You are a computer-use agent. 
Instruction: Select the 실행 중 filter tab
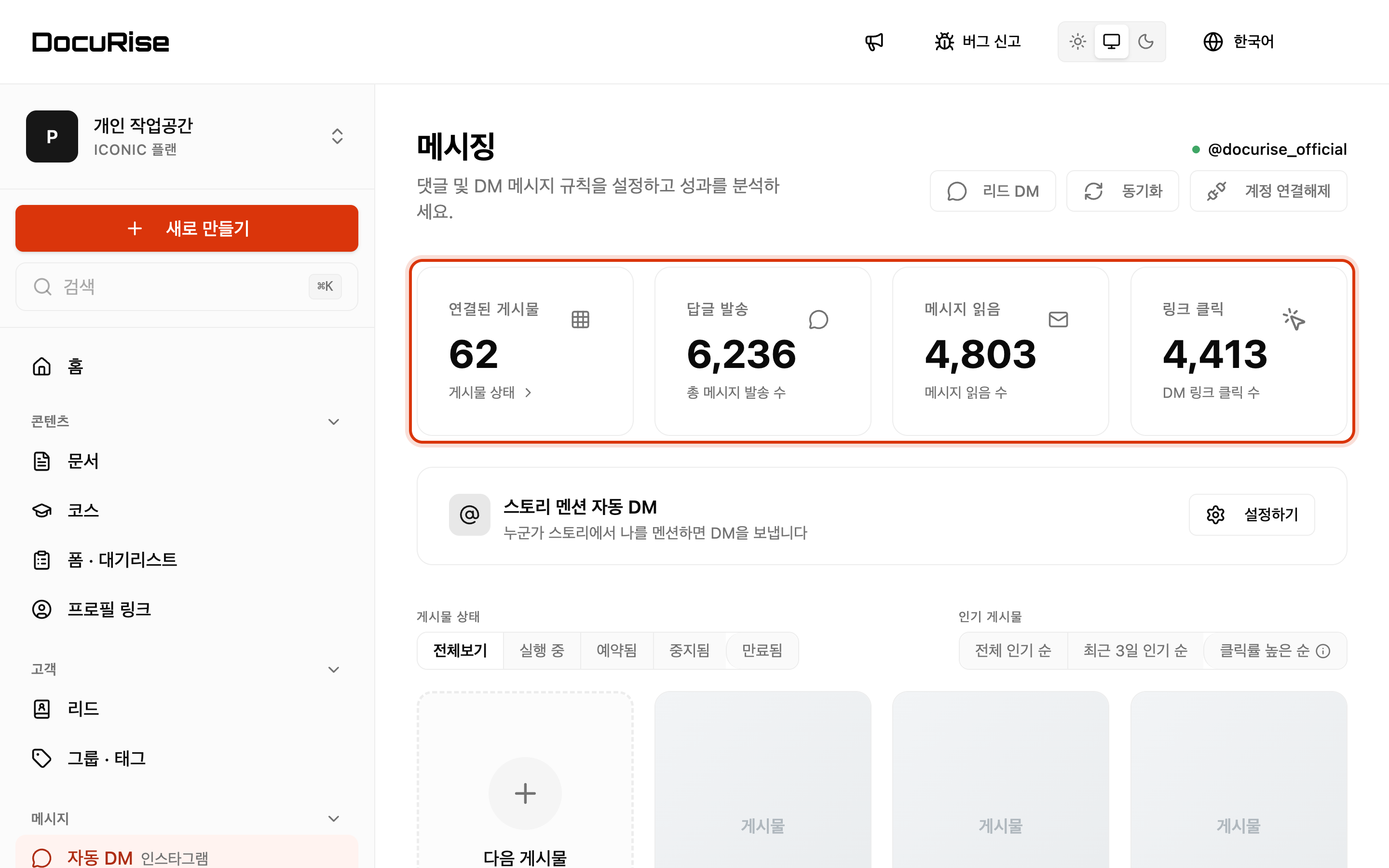click(x=542, y=651)
